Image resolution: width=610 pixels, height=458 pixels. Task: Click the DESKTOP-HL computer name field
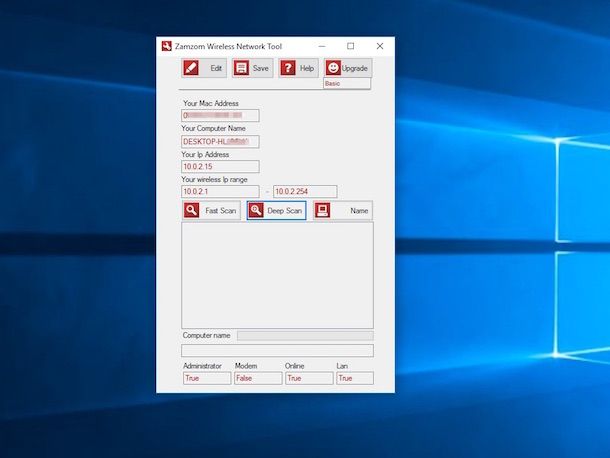[220, 142]
